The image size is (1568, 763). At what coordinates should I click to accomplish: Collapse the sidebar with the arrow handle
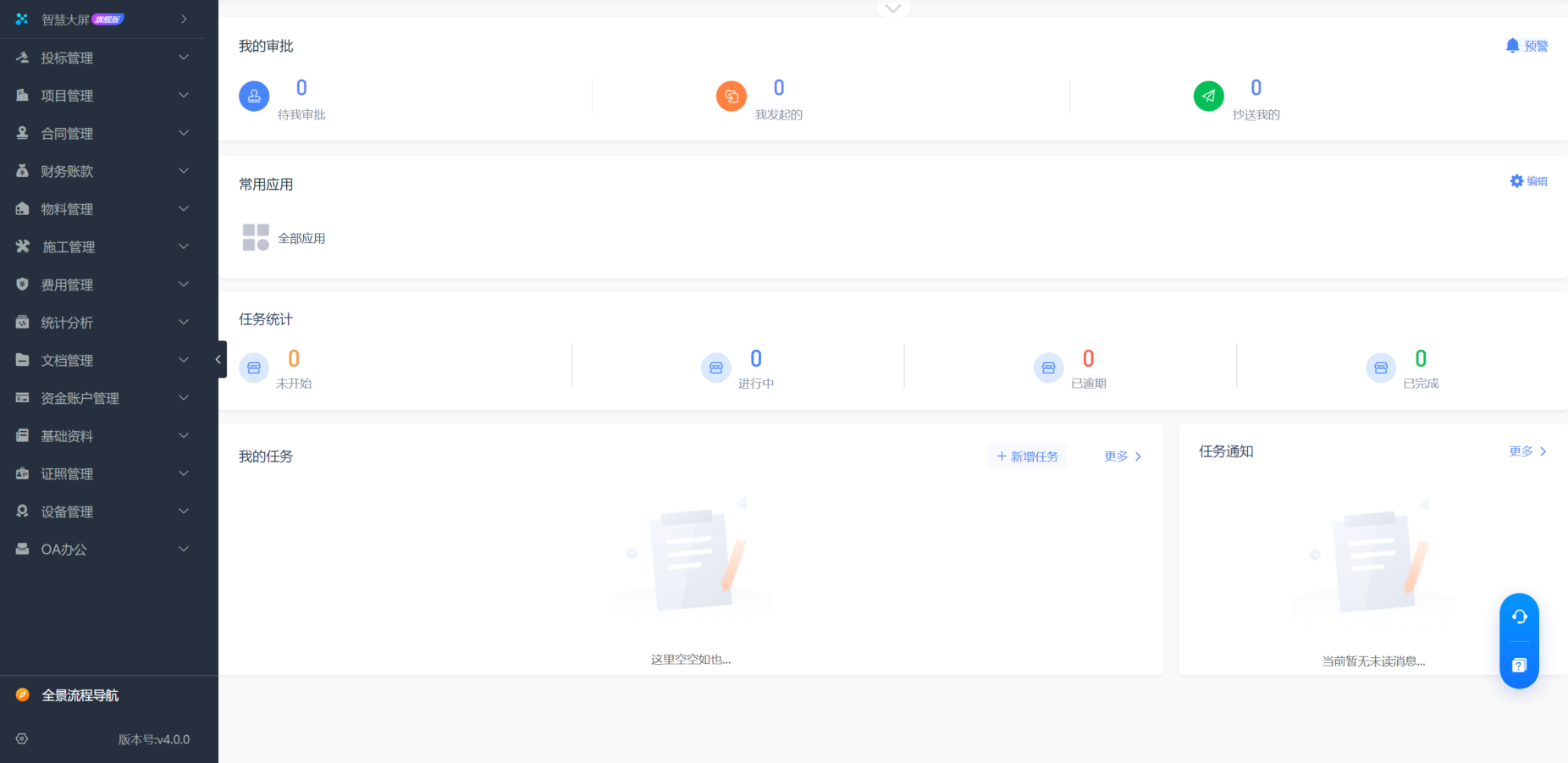click(x=218, y=359)
